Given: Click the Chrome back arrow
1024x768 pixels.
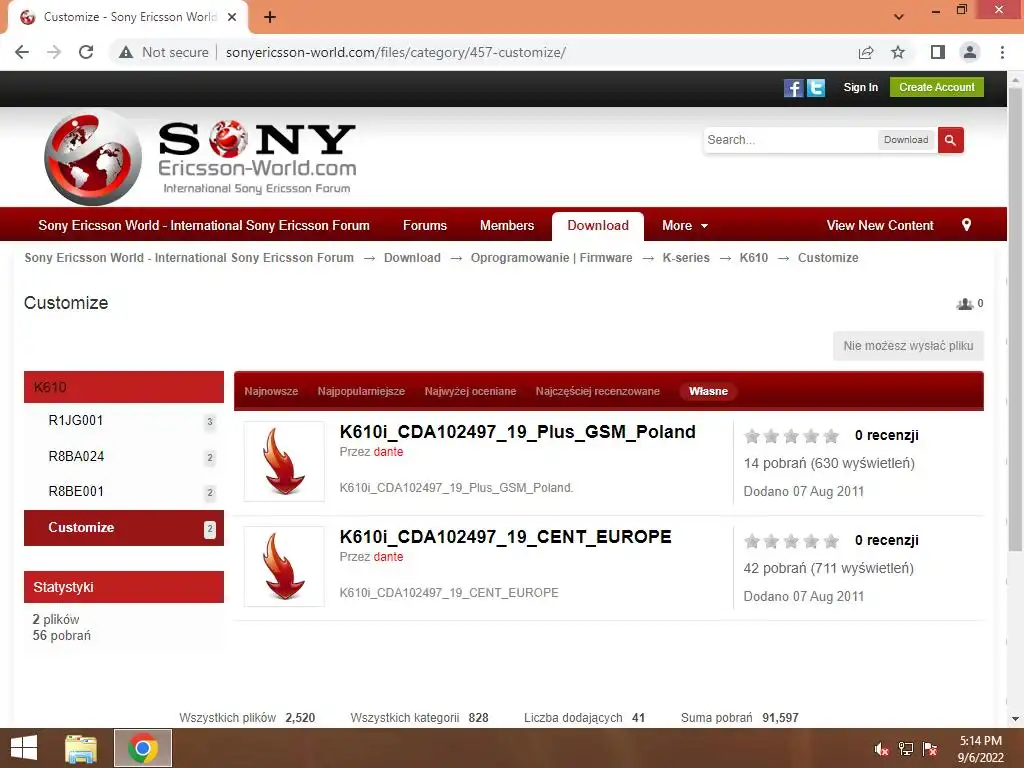Looking at the screenshot, I should coord(22,52).
